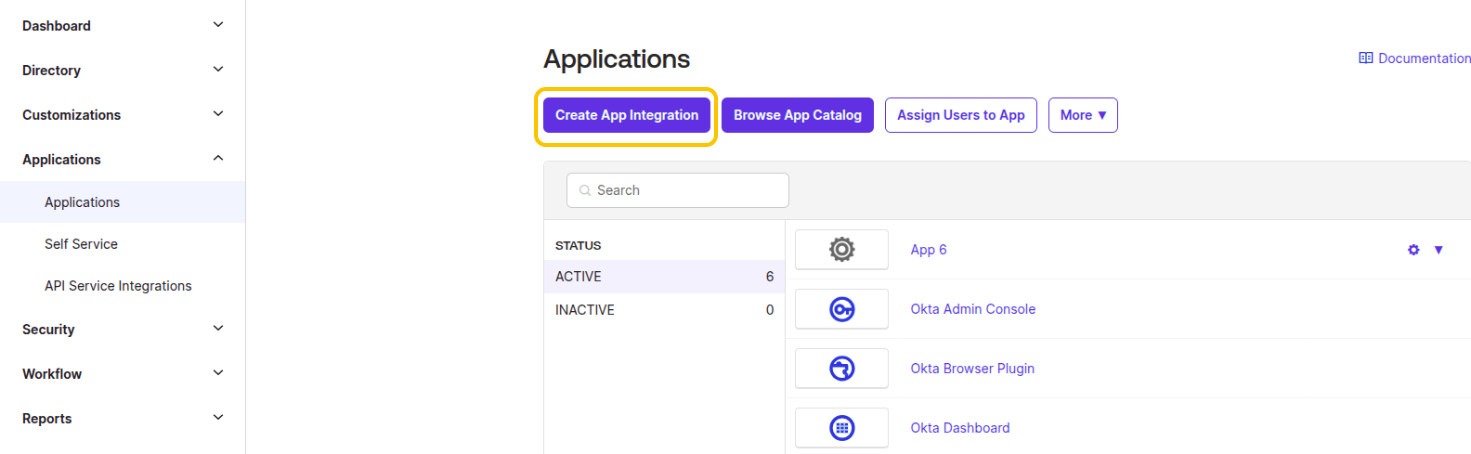The image size is (1471, 454).
Task: Open the More dropdown button
Action: [1082, 115]
